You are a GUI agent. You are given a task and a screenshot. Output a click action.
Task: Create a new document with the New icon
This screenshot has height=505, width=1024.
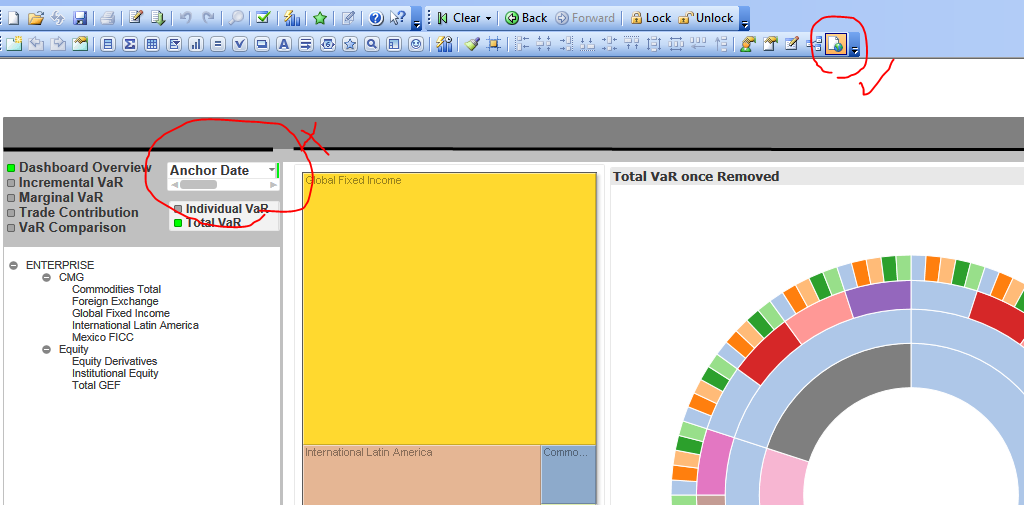(x=14, y=18)
